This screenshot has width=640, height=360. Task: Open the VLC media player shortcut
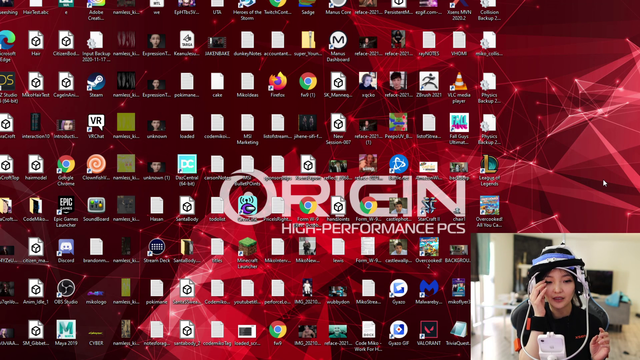459,82
